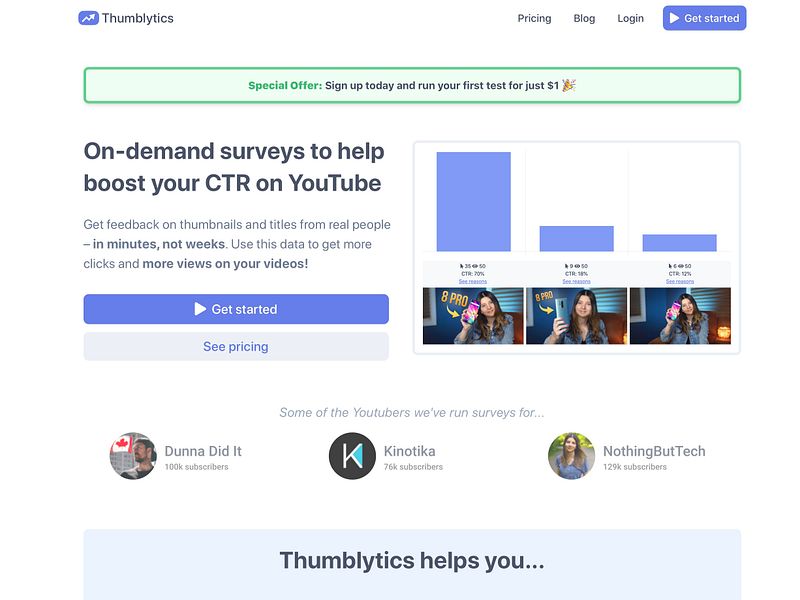
Task: Open See reasons under CTR 12%
Action: [x=680, y=282]
